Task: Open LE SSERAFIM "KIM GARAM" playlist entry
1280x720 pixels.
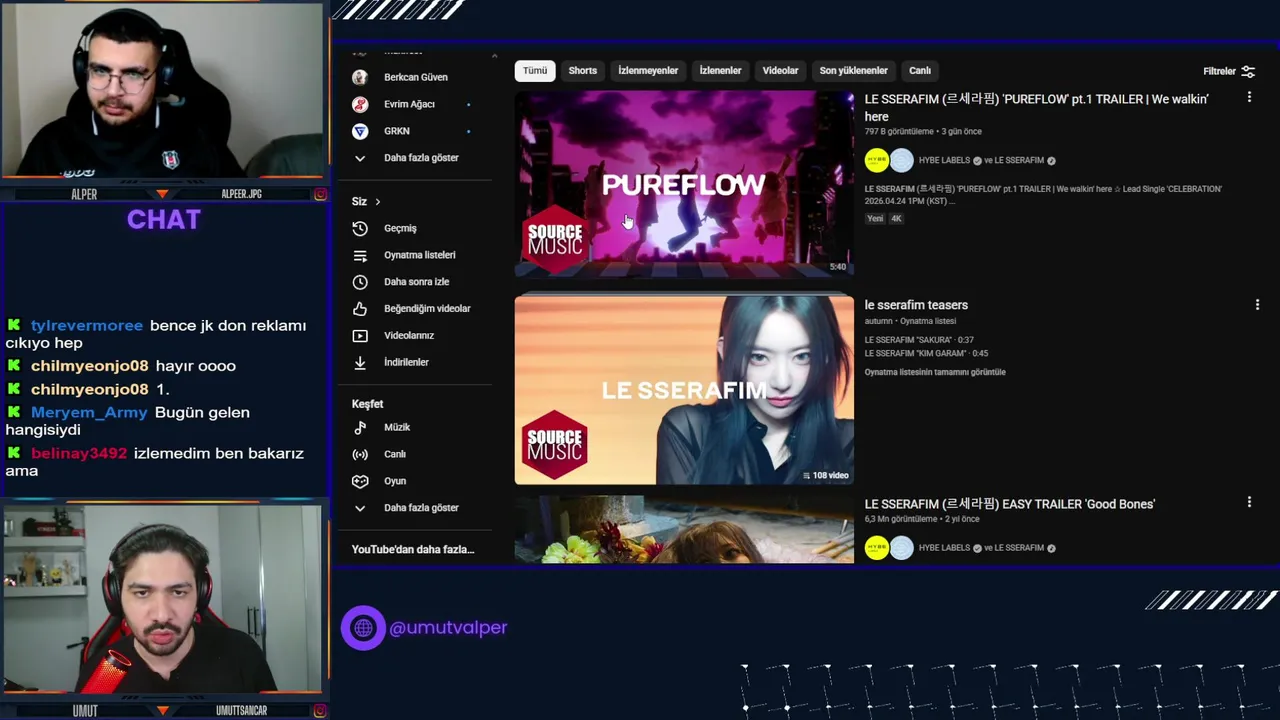Action: pyautogui.click(x=926, y=353)
